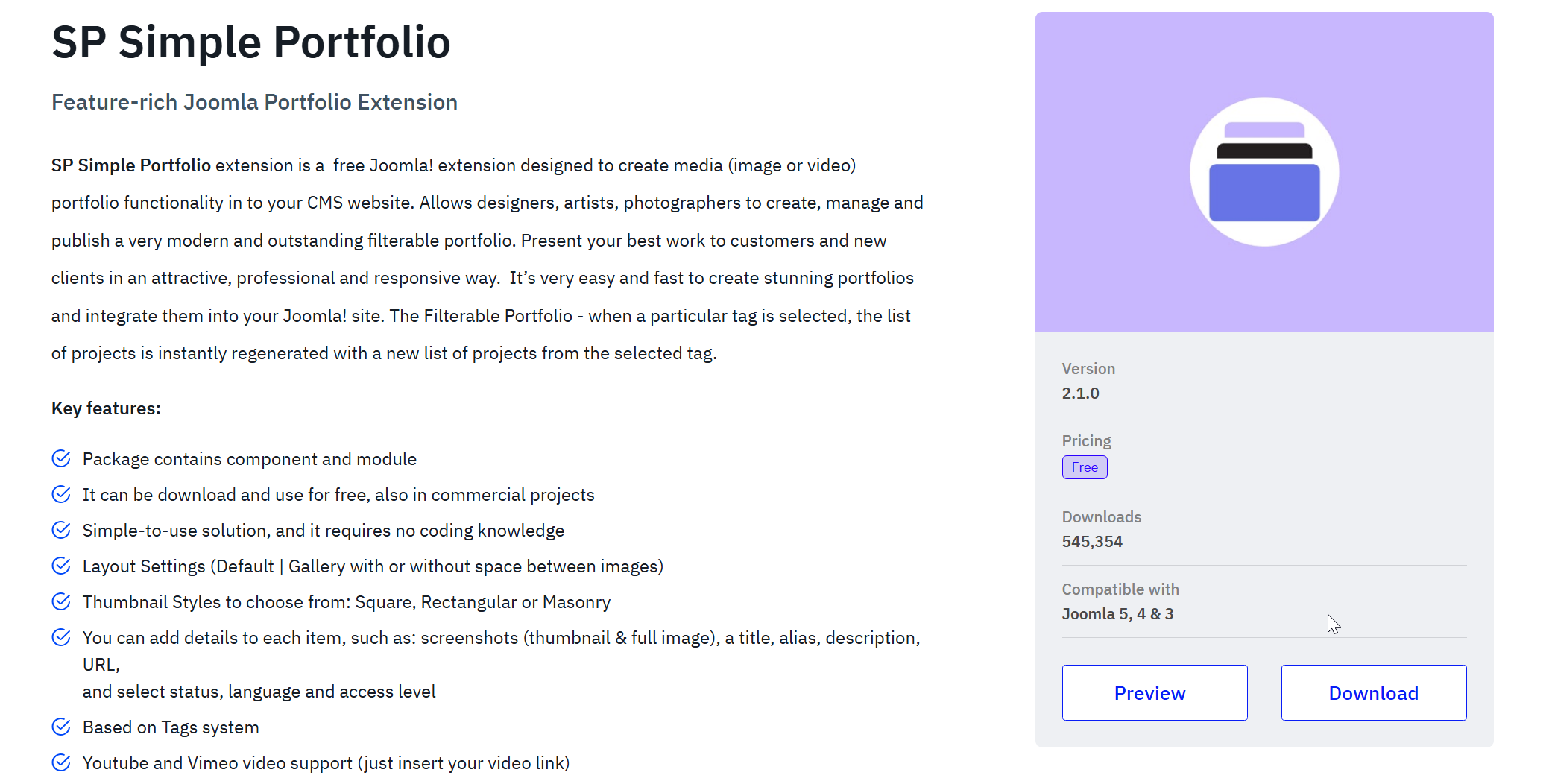Image resolution: width=1549 pixels, height=784 pixels.
Task: Click the Free pricing badge
Action: coord(1085,467)
